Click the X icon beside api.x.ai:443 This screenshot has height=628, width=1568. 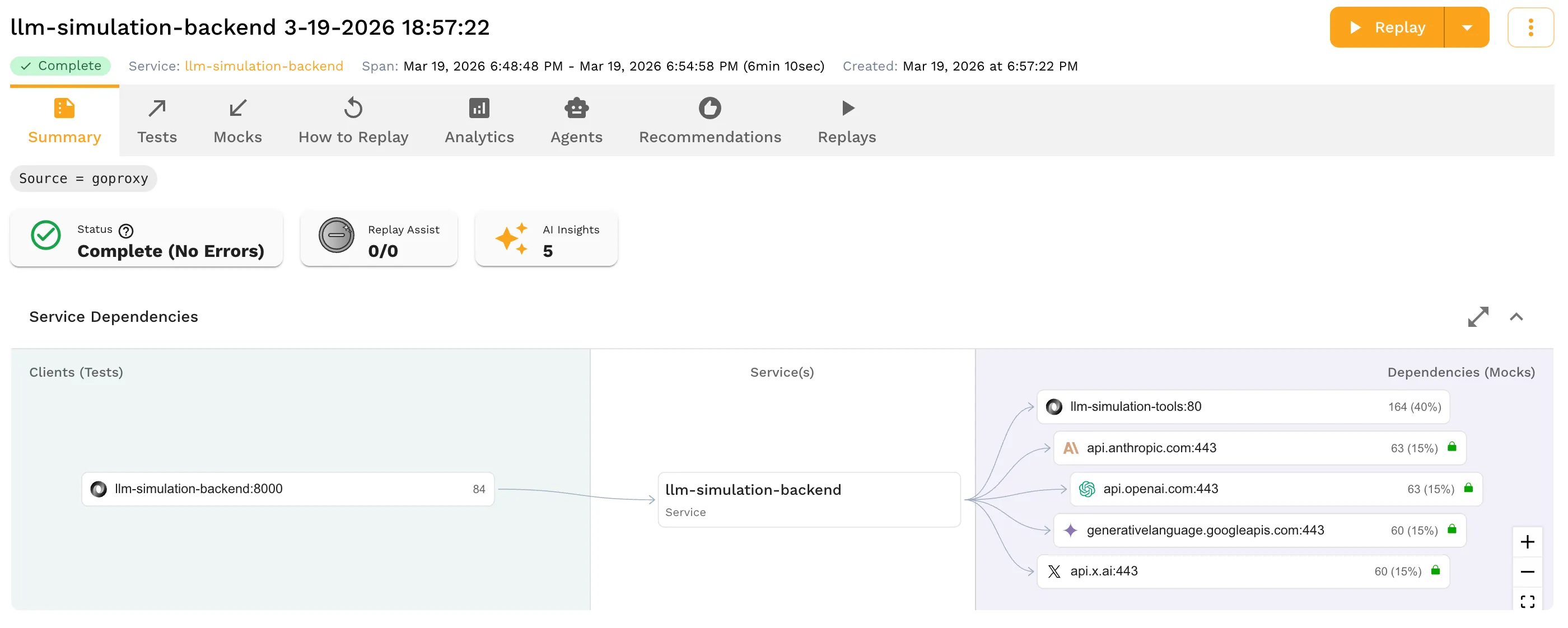pyautogui.click(x=1054, y=571)
